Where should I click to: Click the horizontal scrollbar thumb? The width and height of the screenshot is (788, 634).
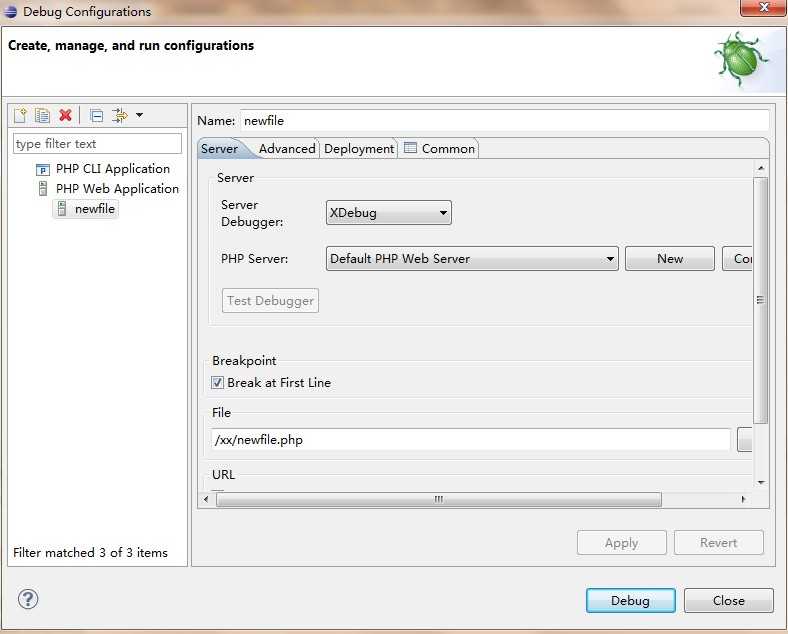(439, 499)
